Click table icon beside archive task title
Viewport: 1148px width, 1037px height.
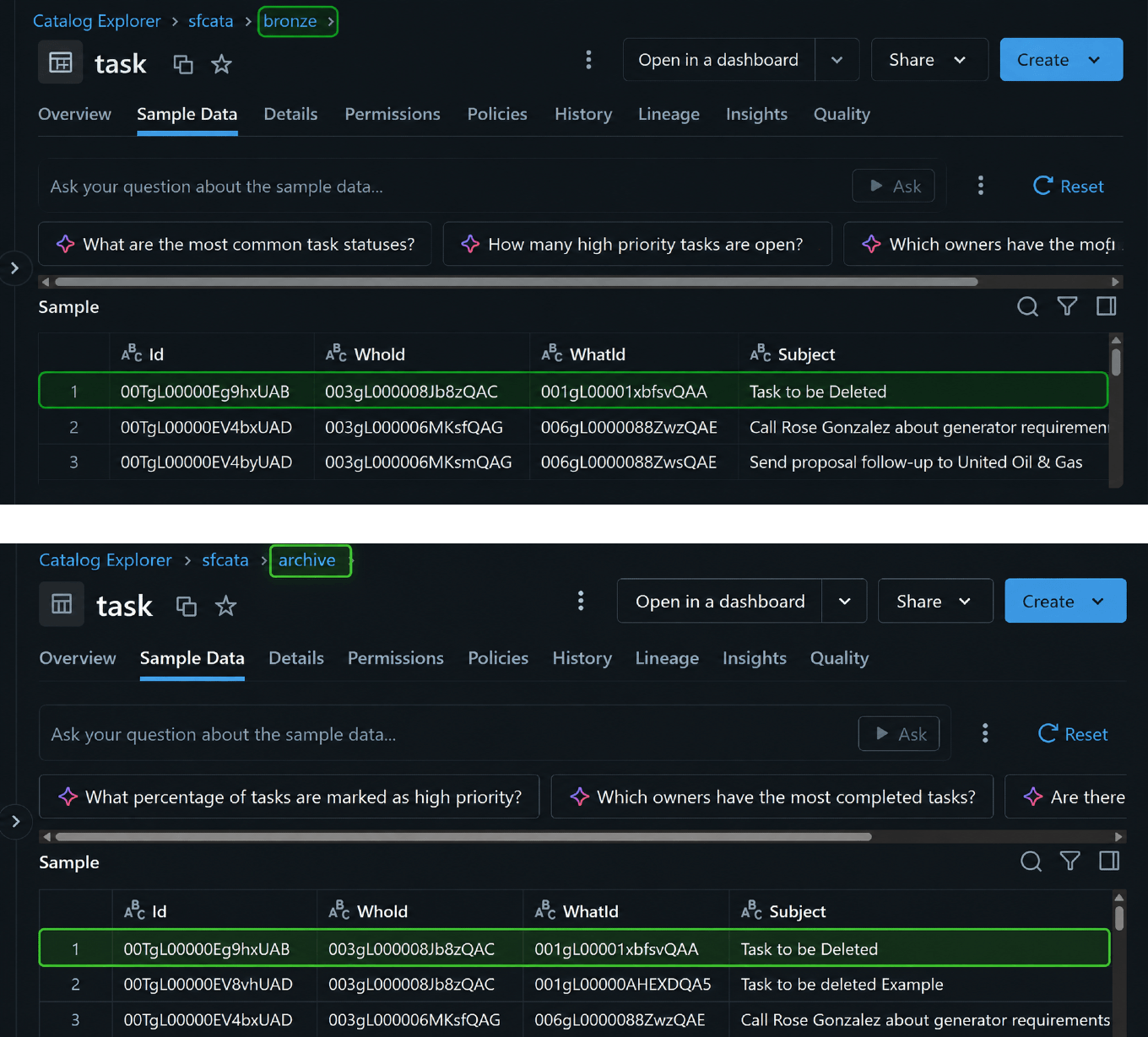pos(62,604)
